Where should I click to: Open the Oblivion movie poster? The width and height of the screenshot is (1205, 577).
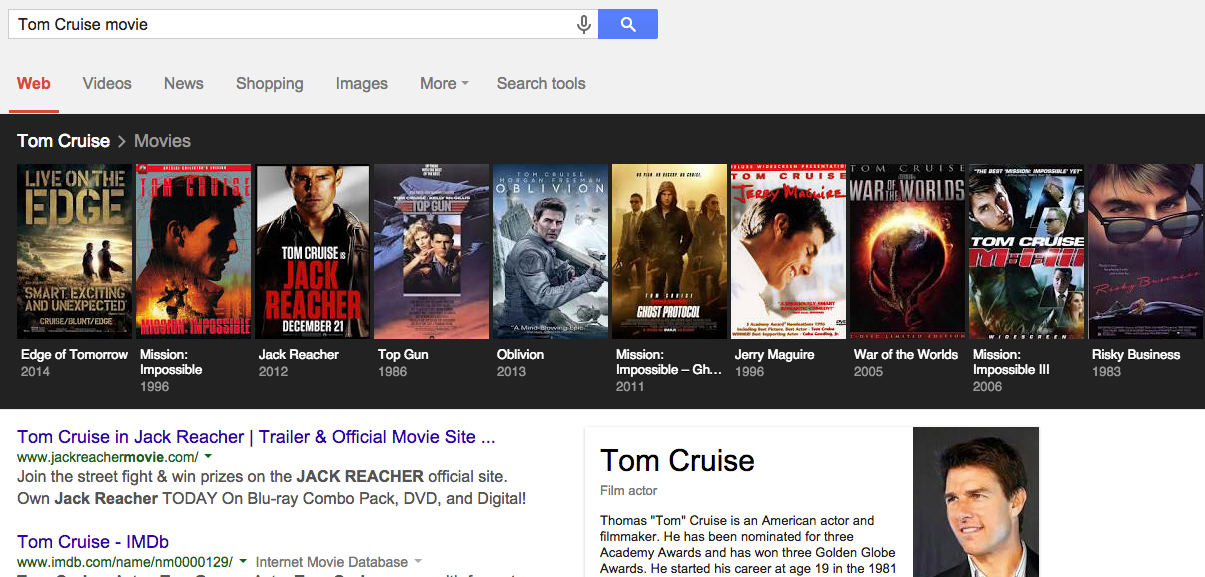pyautogui.click(x=551, y=252)
